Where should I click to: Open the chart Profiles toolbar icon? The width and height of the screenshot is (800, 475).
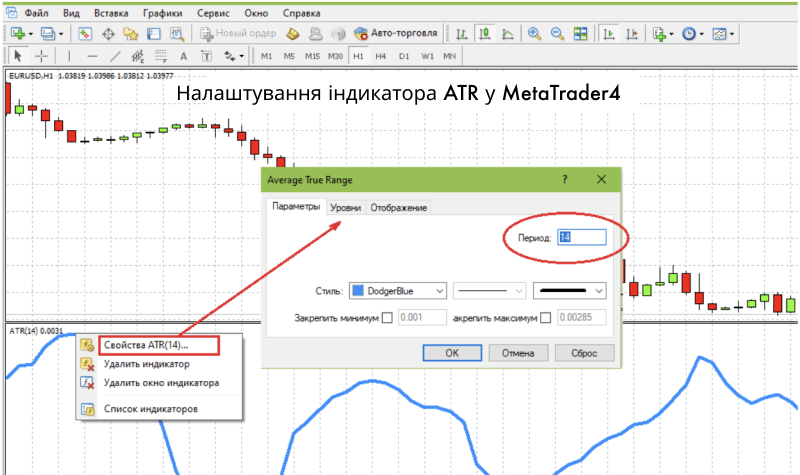47,34
